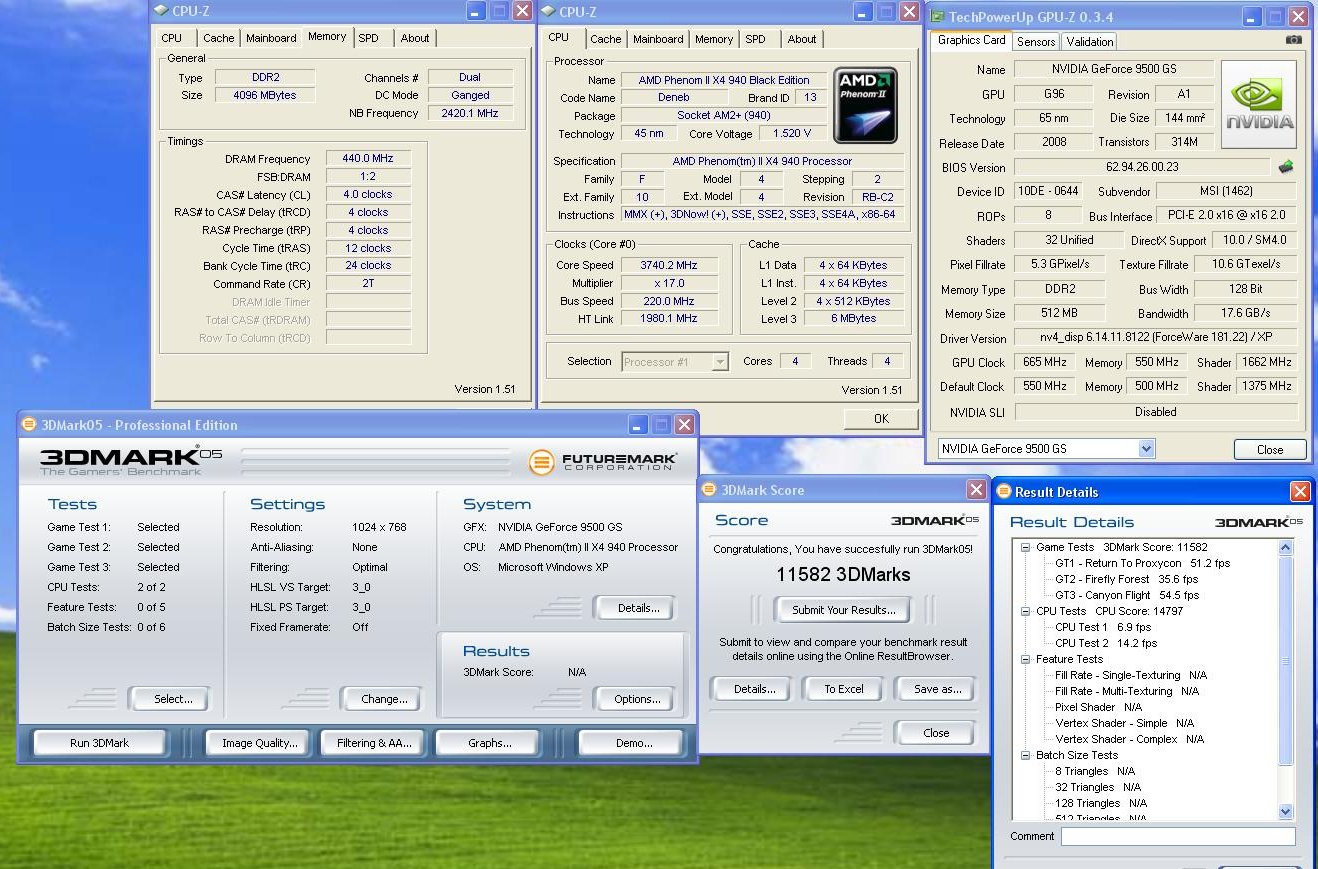The height and width of the screenshot is (869, 1318).
Task: Click Submit Your Results... in 3DMark Score
Action: [x=843, y=610]
